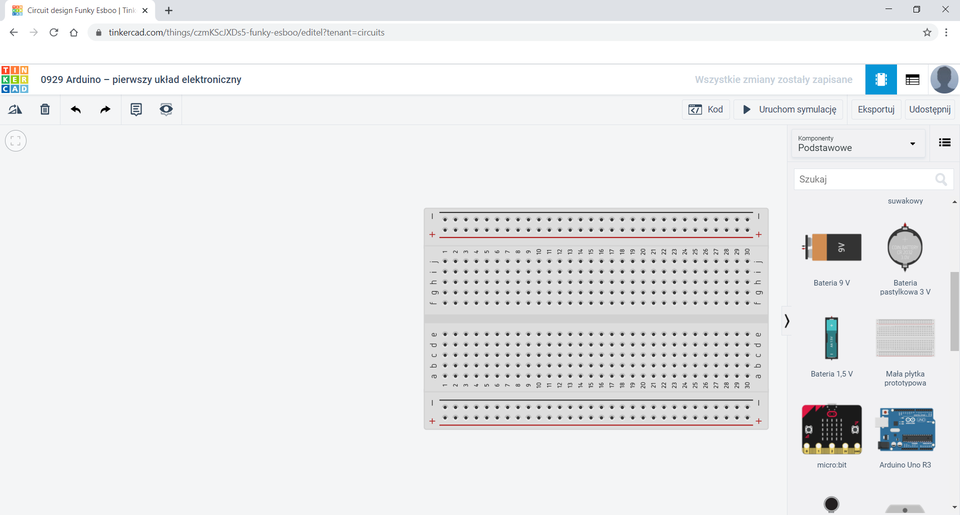Image resolution: width=960 pixels, height=515 pixels.
Task: Toggle notes visibility eye icon
Action: (166, 109)
